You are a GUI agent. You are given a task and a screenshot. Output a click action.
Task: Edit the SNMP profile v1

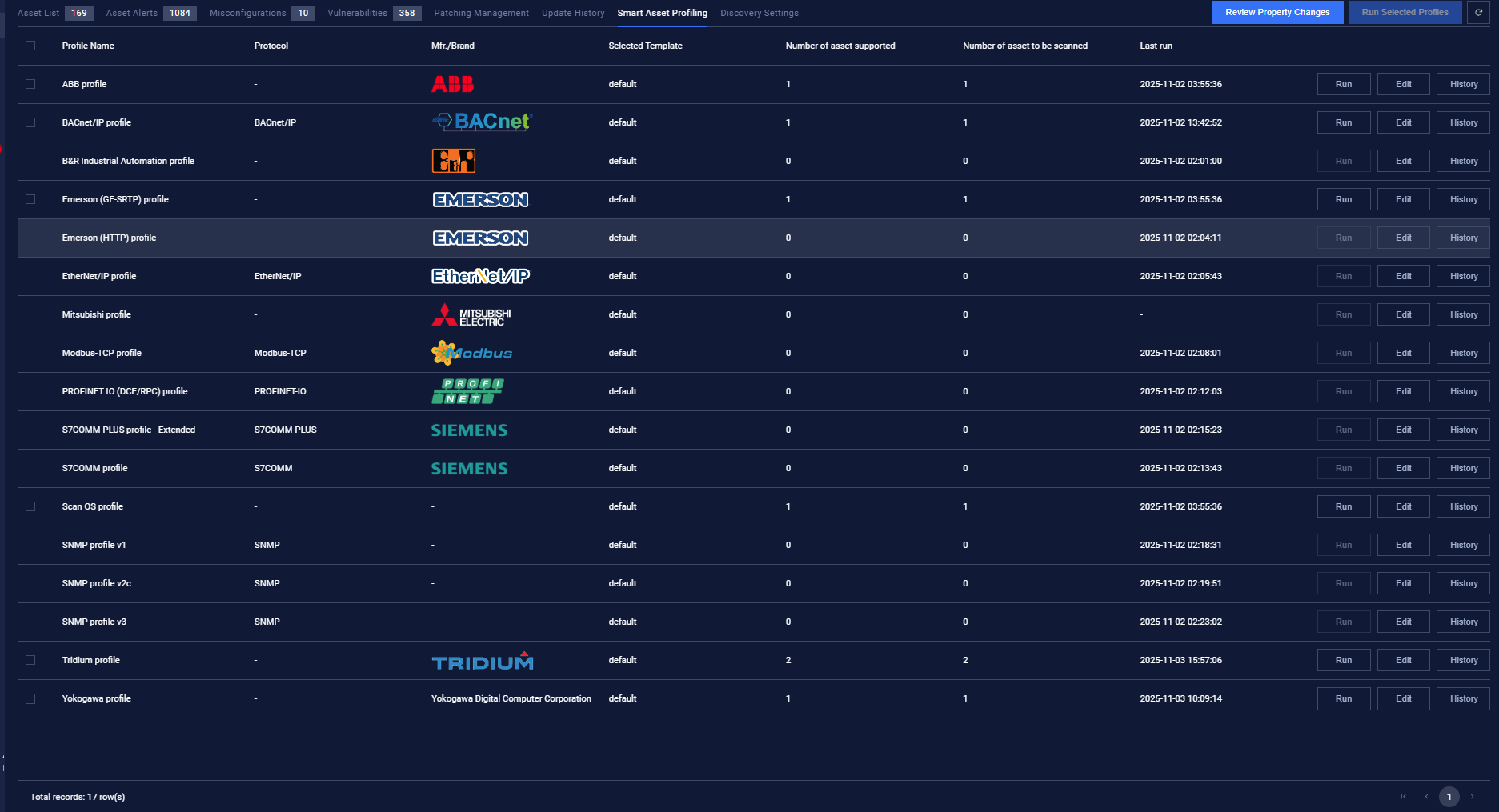point(1404,545)
